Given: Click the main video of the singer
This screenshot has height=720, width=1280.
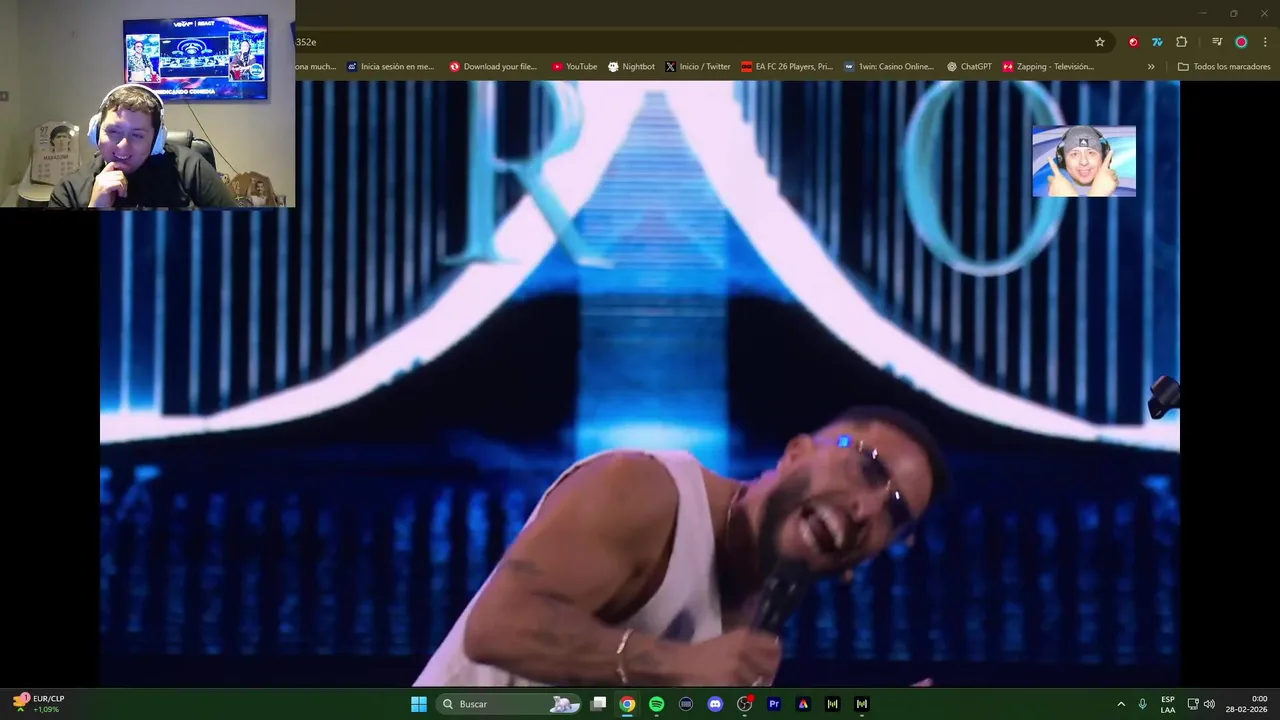Looking at the screenshot, I should (640, 383).
